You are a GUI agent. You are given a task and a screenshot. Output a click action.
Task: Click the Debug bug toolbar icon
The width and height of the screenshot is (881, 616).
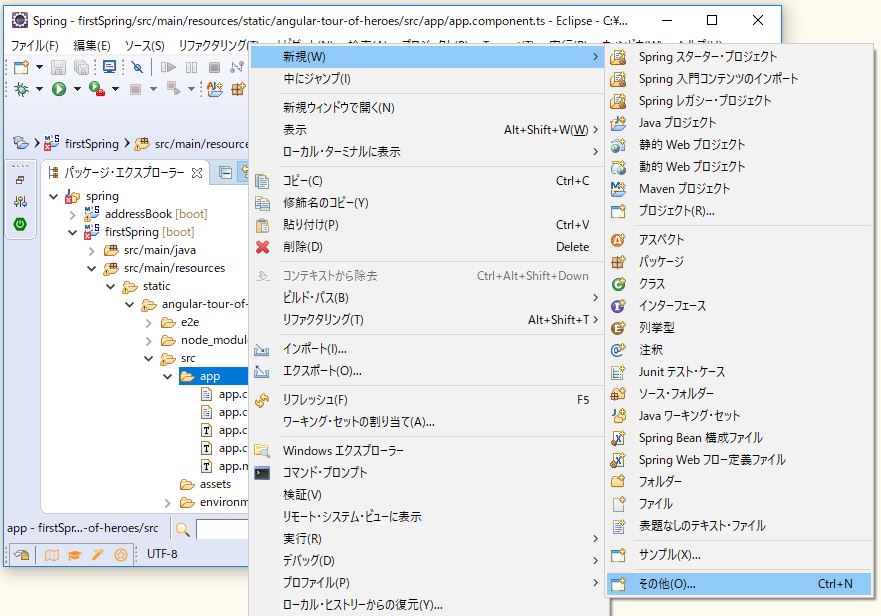(21, 89)
